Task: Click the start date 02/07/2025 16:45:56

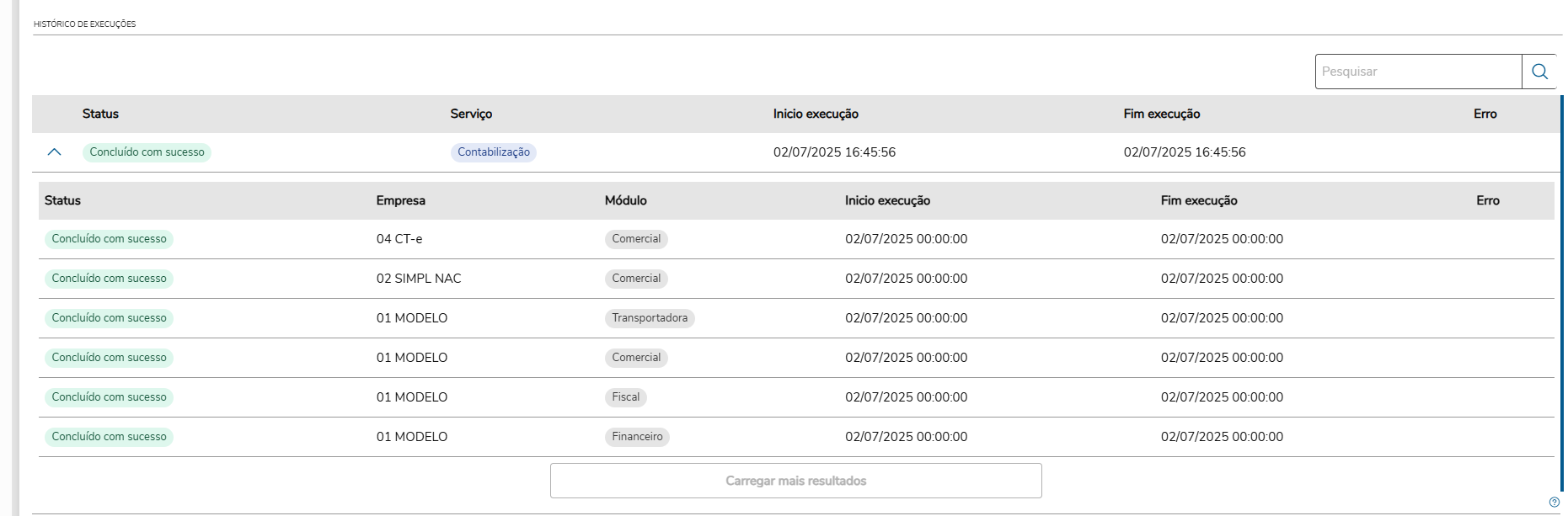Action: click(834, 152)
